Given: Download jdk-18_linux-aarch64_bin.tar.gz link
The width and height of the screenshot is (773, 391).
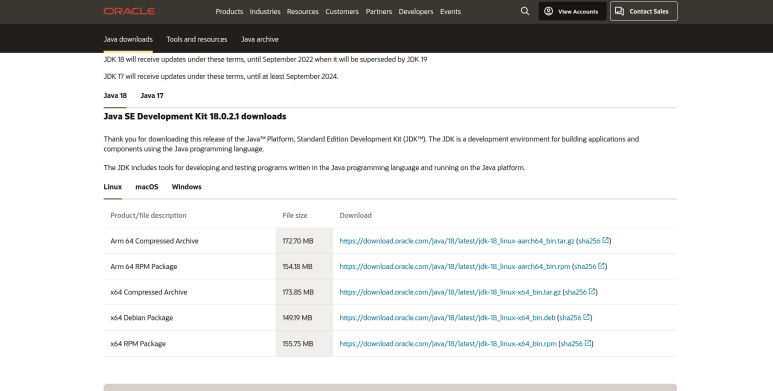Looking at the screenshot, I should pos(457,241).
